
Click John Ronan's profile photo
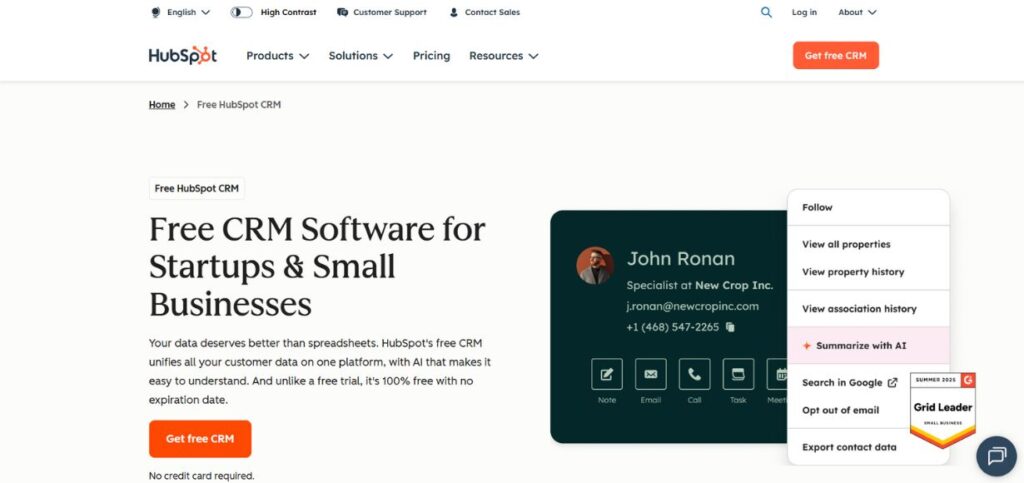595,265
